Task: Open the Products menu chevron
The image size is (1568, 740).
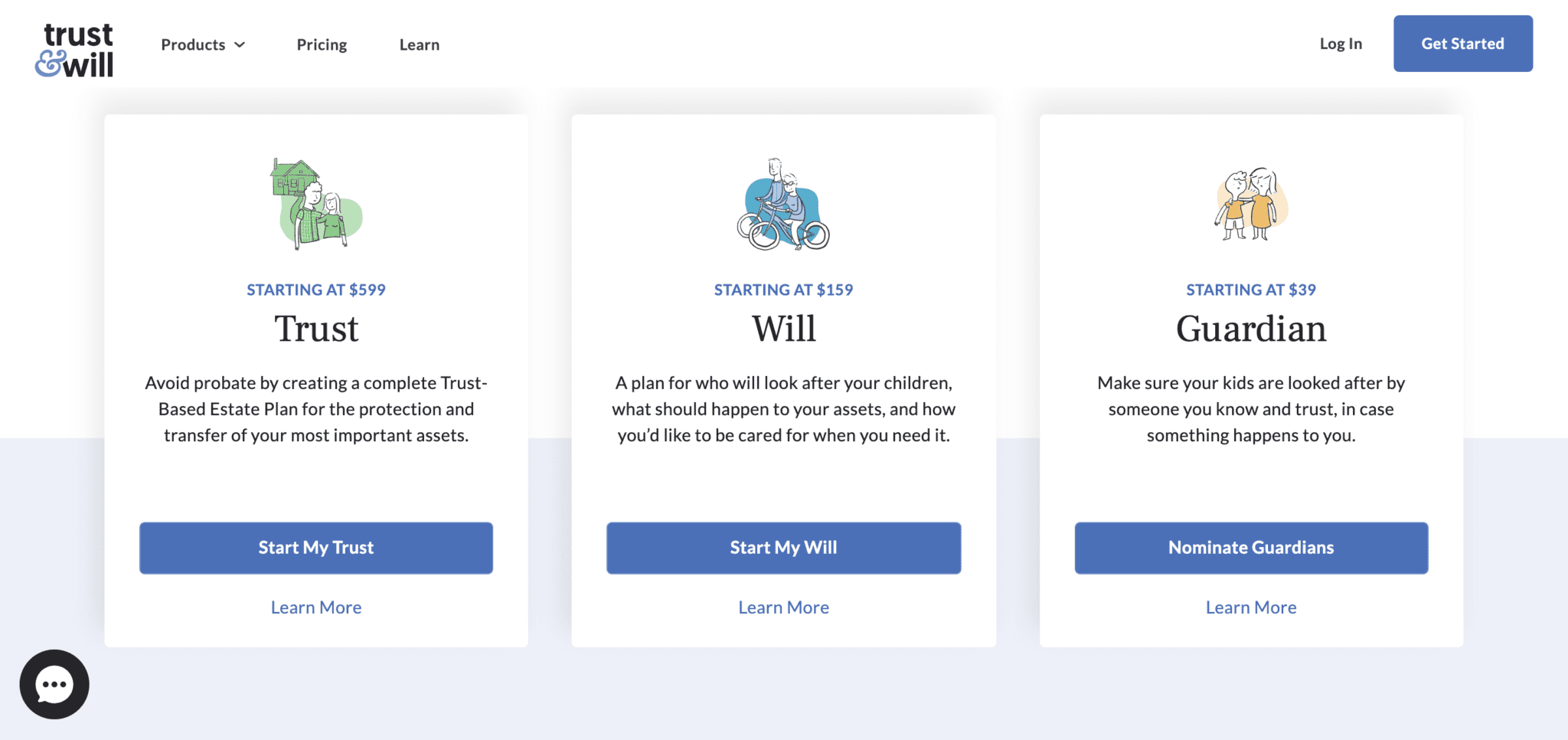Action: coord(240,44)
